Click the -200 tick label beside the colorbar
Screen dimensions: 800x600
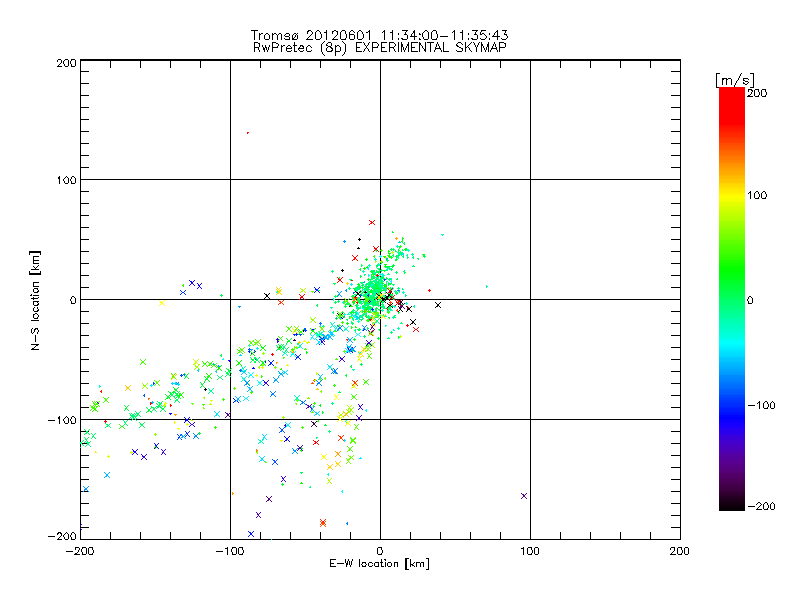tap(765, 506)
